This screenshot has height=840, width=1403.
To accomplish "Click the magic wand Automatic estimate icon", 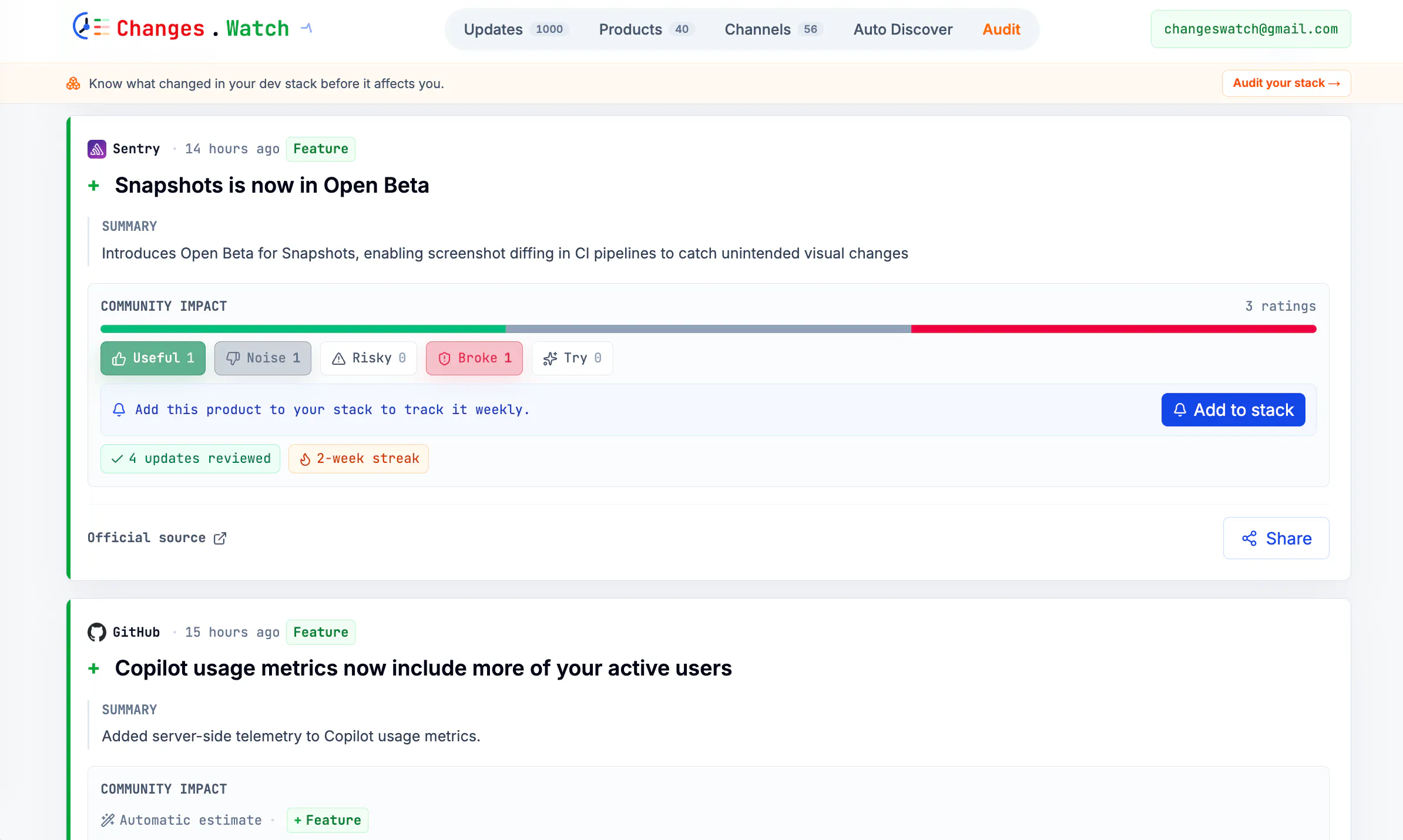I will [108, 820].
